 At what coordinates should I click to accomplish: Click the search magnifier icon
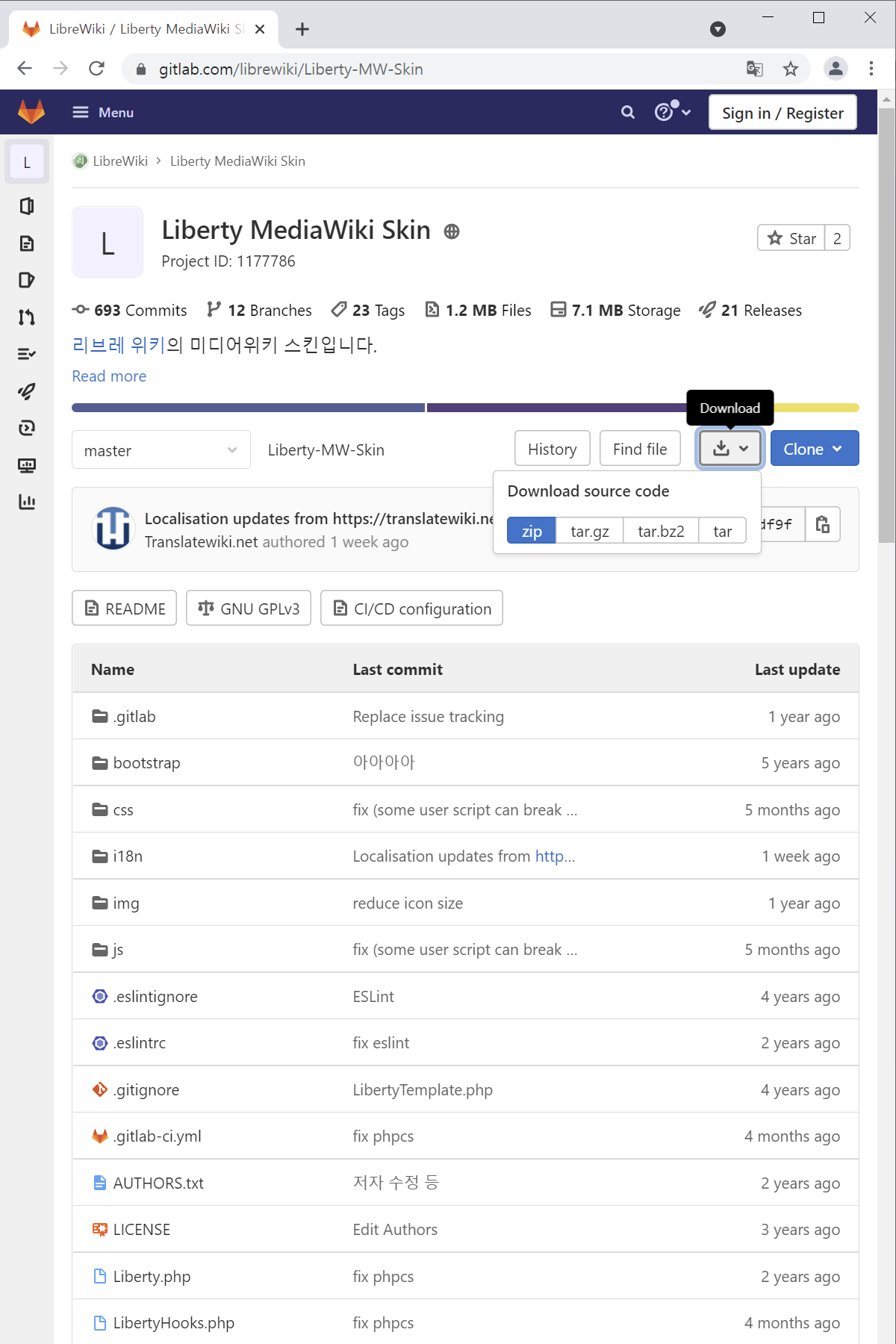[628, 112]
